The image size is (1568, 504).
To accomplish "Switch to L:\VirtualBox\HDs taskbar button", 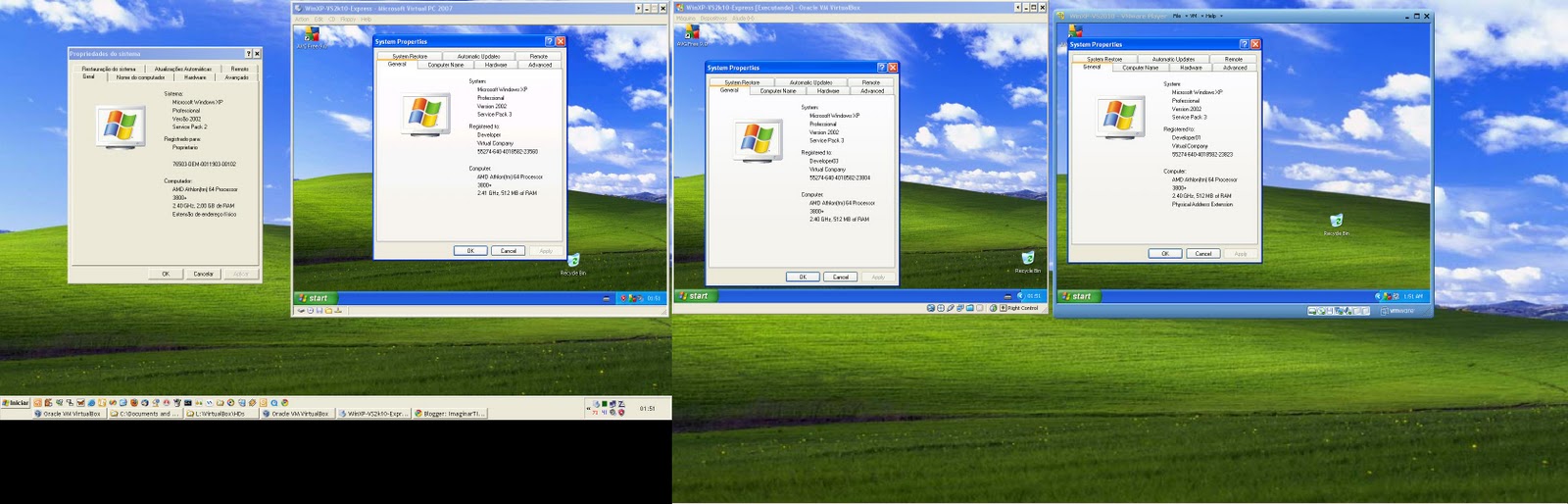I will [220, 414].
